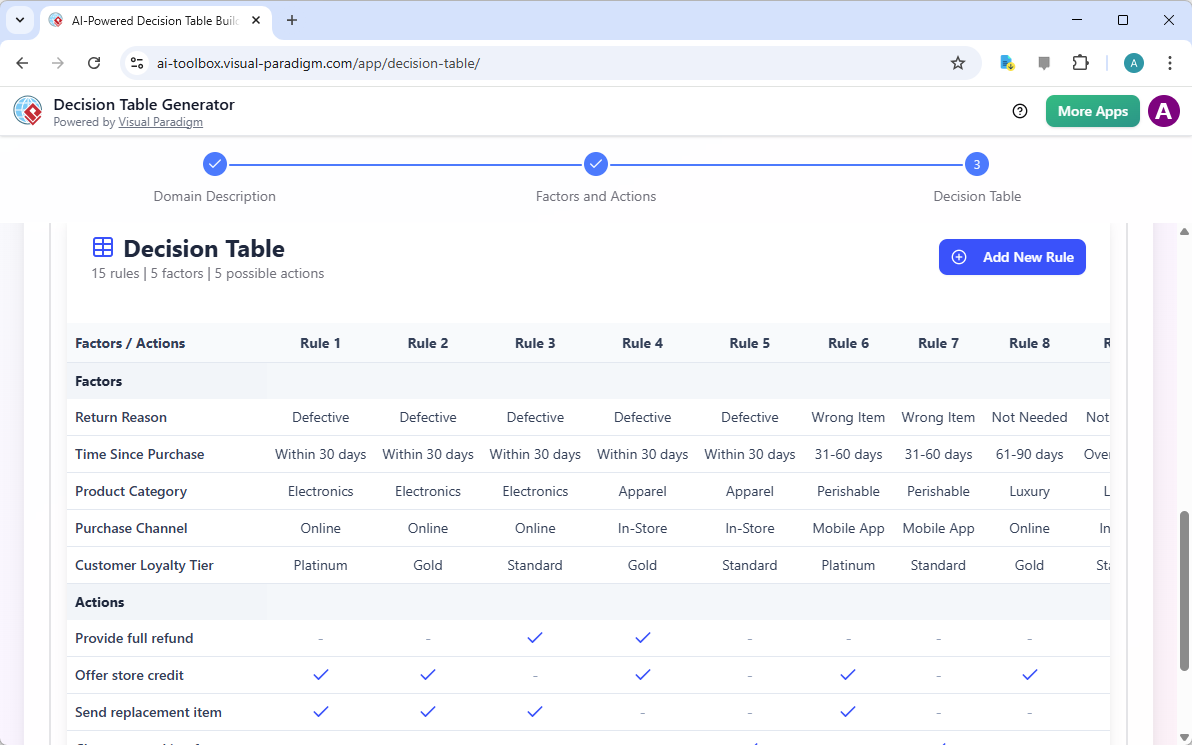The width and height of the screenshot is (1192, 745).
Task: Click the page reload icon
Action: tap(94, 62)
